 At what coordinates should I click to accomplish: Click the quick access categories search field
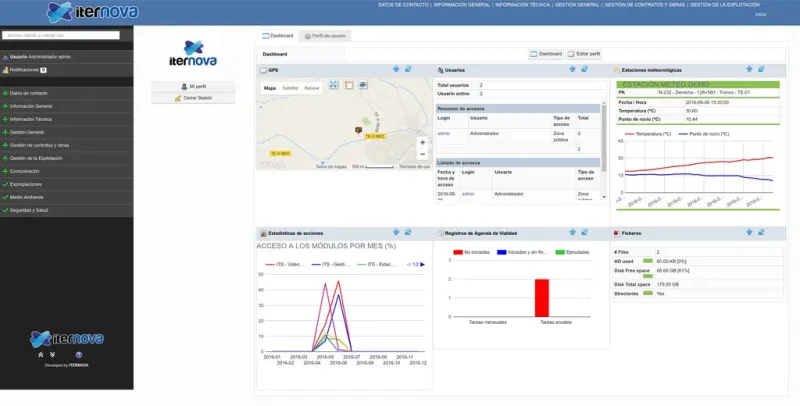(x=61, y=35)
